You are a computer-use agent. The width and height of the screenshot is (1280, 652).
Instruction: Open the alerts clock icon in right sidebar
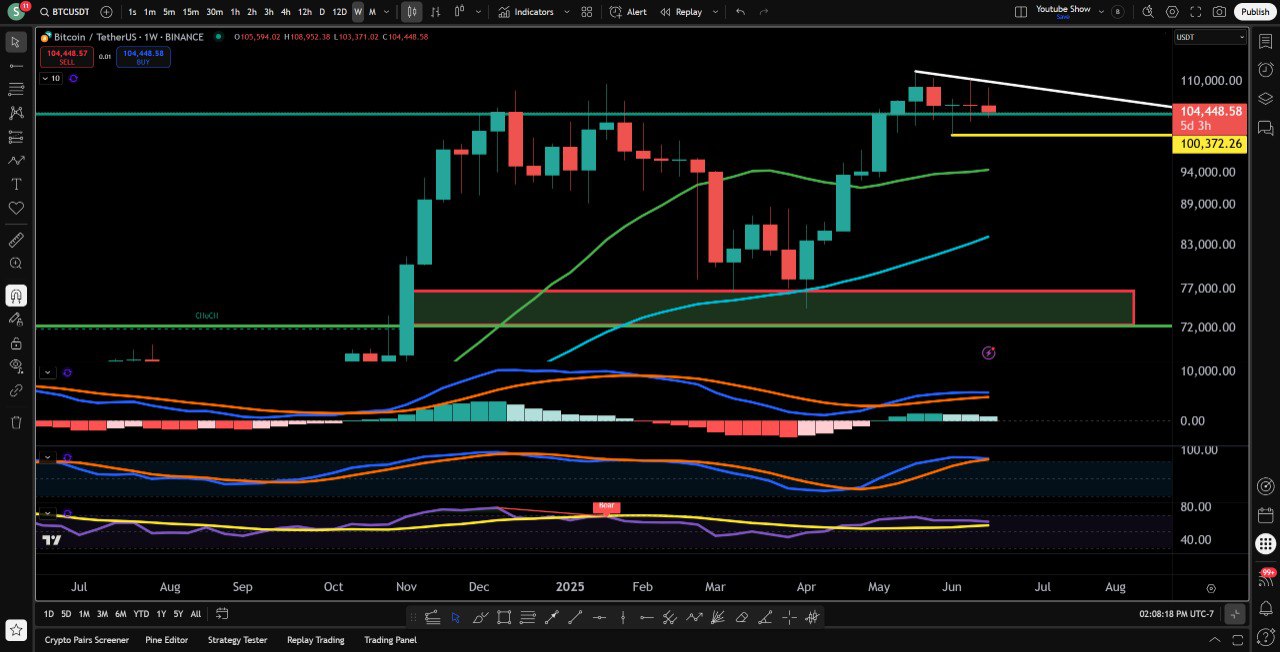1265,69
